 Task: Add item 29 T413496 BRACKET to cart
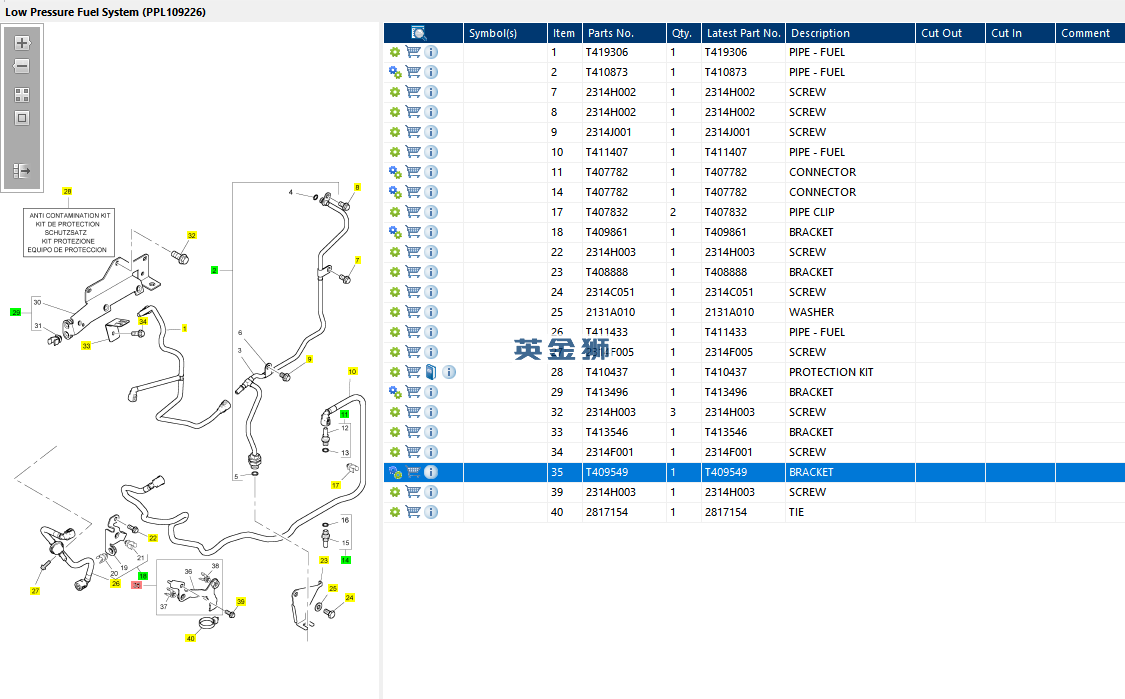click(413, 392)
